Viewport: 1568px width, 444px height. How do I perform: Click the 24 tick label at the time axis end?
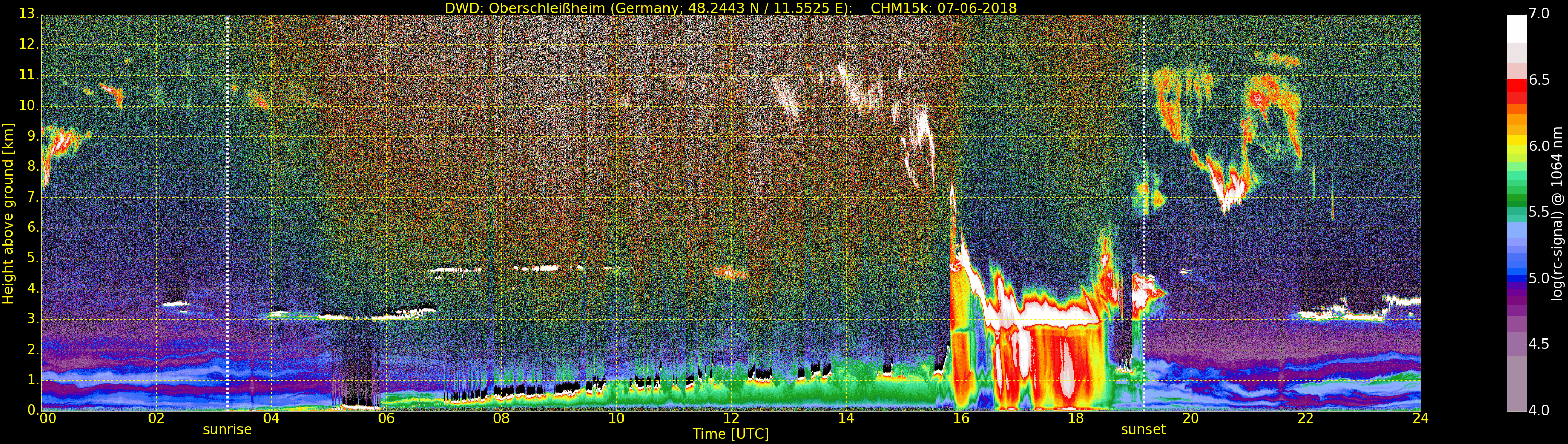point(1420,418)
